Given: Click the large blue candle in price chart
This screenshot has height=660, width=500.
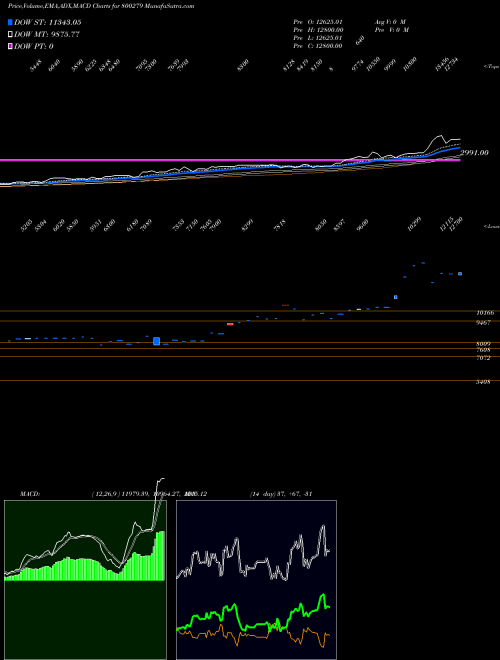Looking at the screenshot, I should tap(157, 341).
